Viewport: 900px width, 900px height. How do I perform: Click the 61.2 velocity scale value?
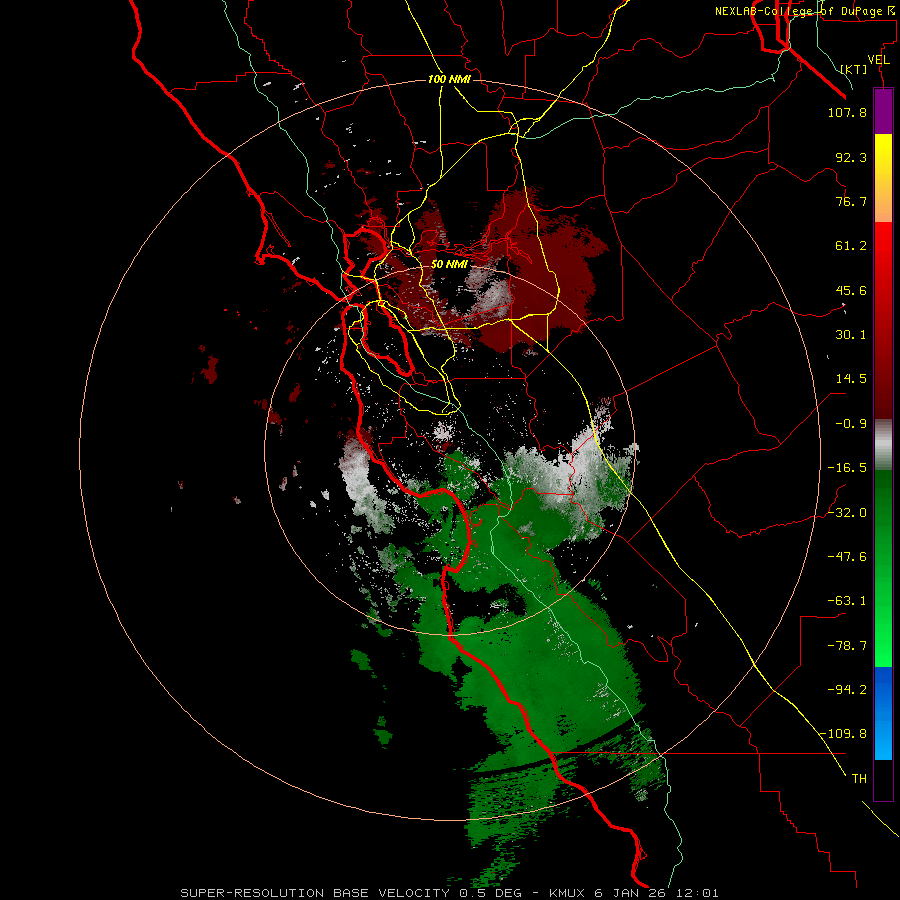click(851, 246)
